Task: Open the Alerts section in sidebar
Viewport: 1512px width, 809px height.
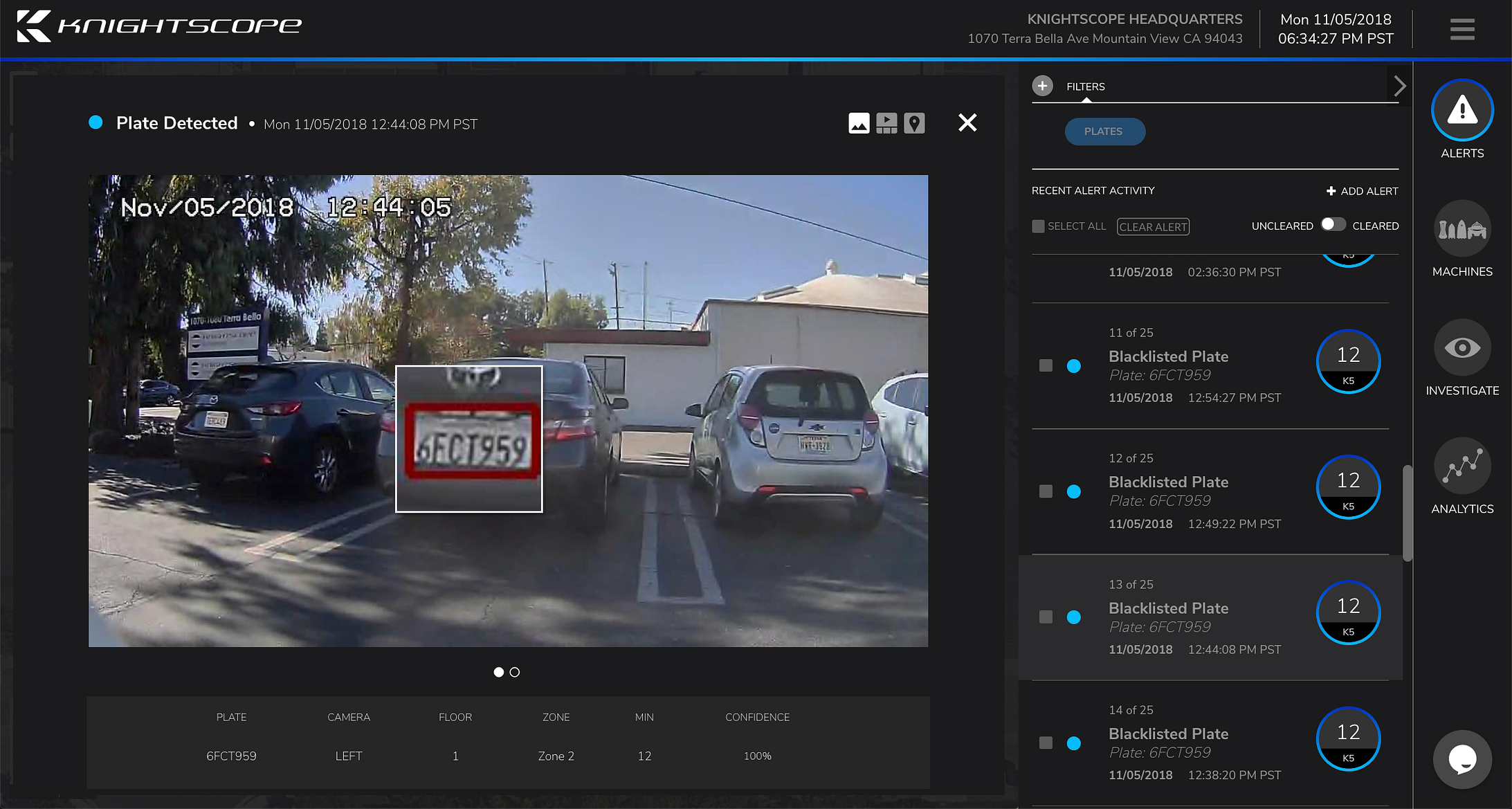Action: click(x=1461, y=111)
